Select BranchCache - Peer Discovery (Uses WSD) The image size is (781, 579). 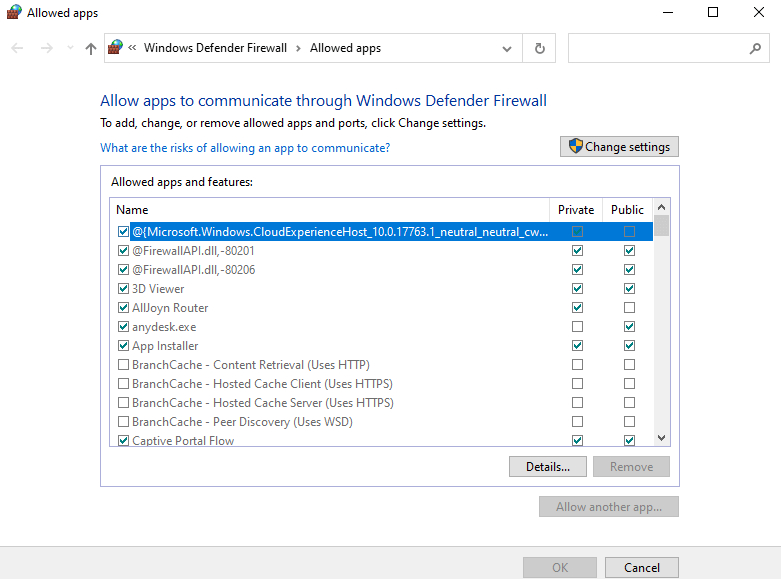[x=242, y=422]
